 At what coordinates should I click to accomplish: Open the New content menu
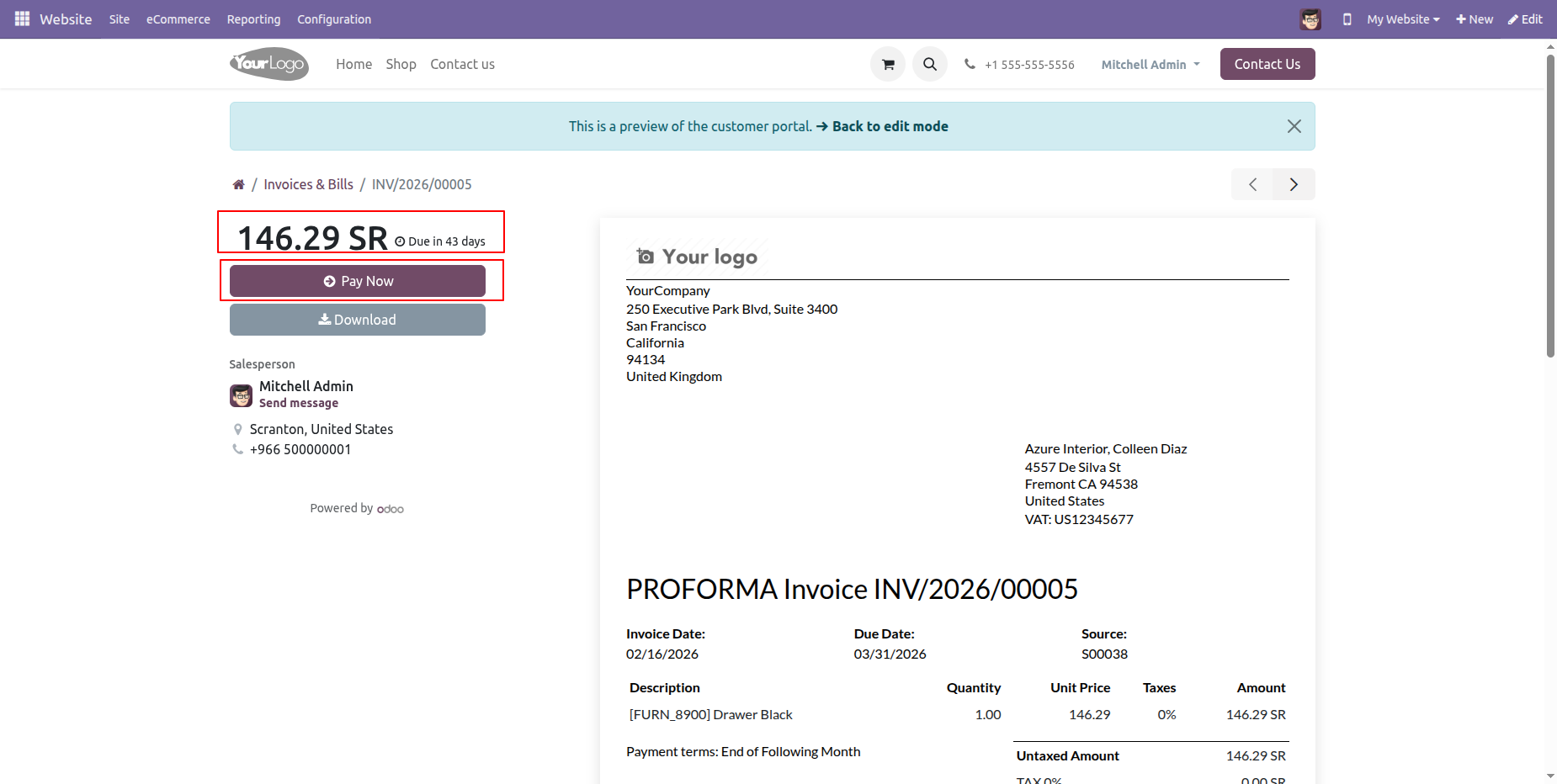pyautogui.click(x=1475, y=19)
